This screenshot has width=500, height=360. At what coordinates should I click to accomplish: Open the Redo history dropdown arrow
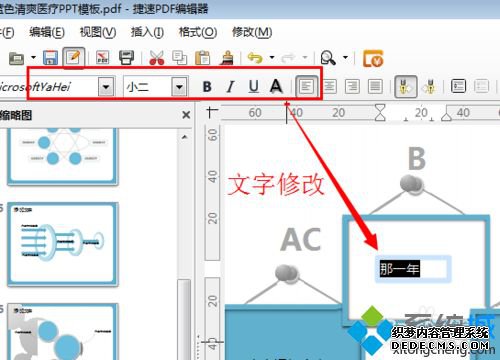point(305,57)
